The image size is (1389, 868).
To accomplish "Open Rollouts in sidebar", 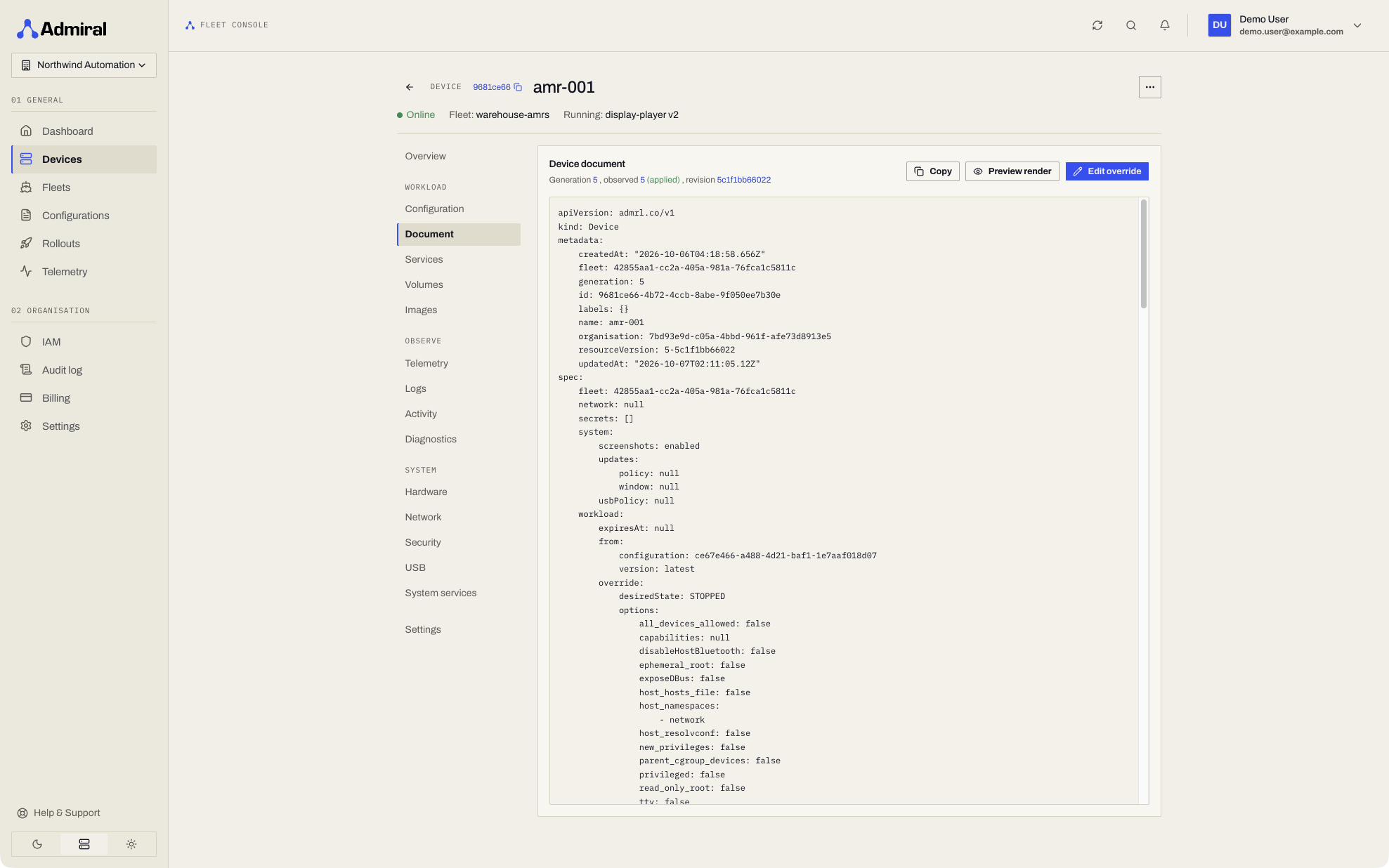I will (84, 244).
